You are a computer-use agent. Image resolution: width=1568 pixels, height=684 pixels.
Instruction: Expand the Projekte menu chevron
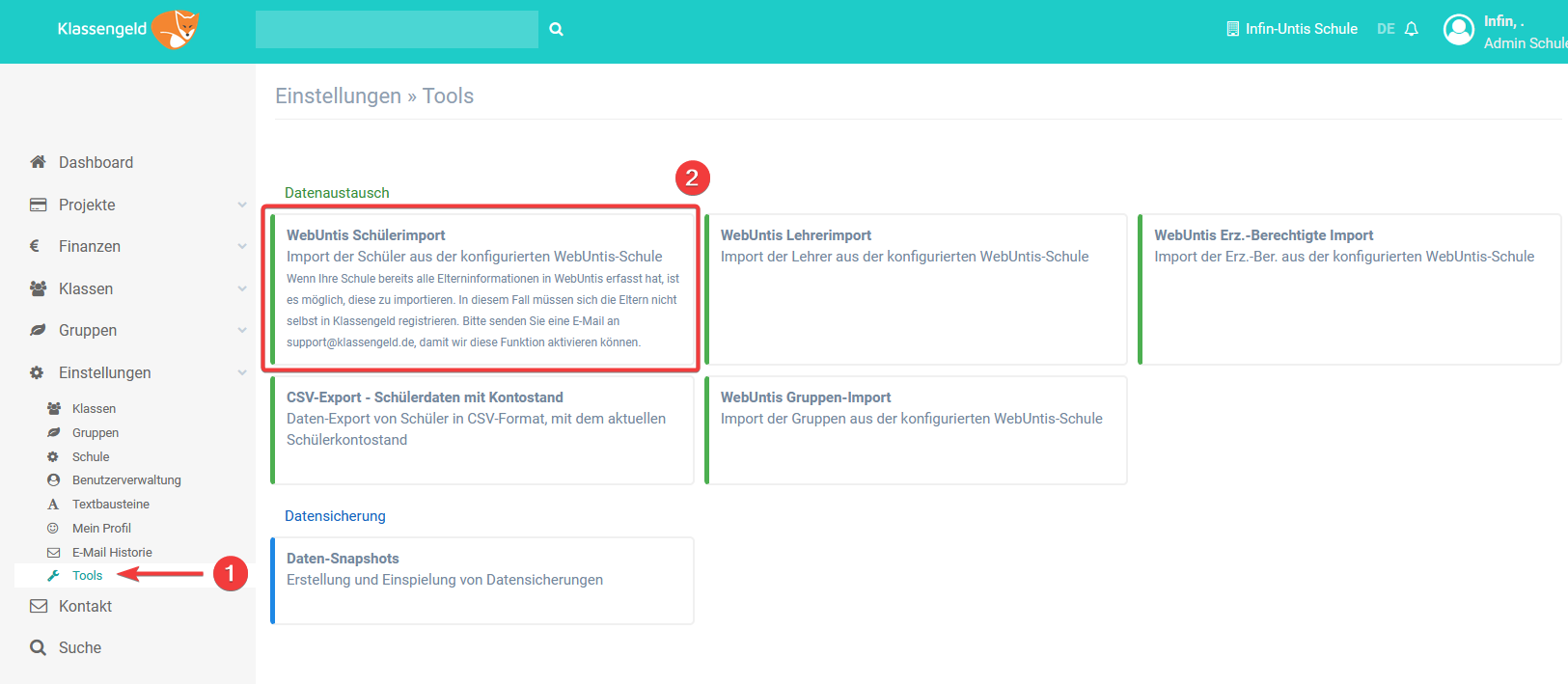[242, 205]
